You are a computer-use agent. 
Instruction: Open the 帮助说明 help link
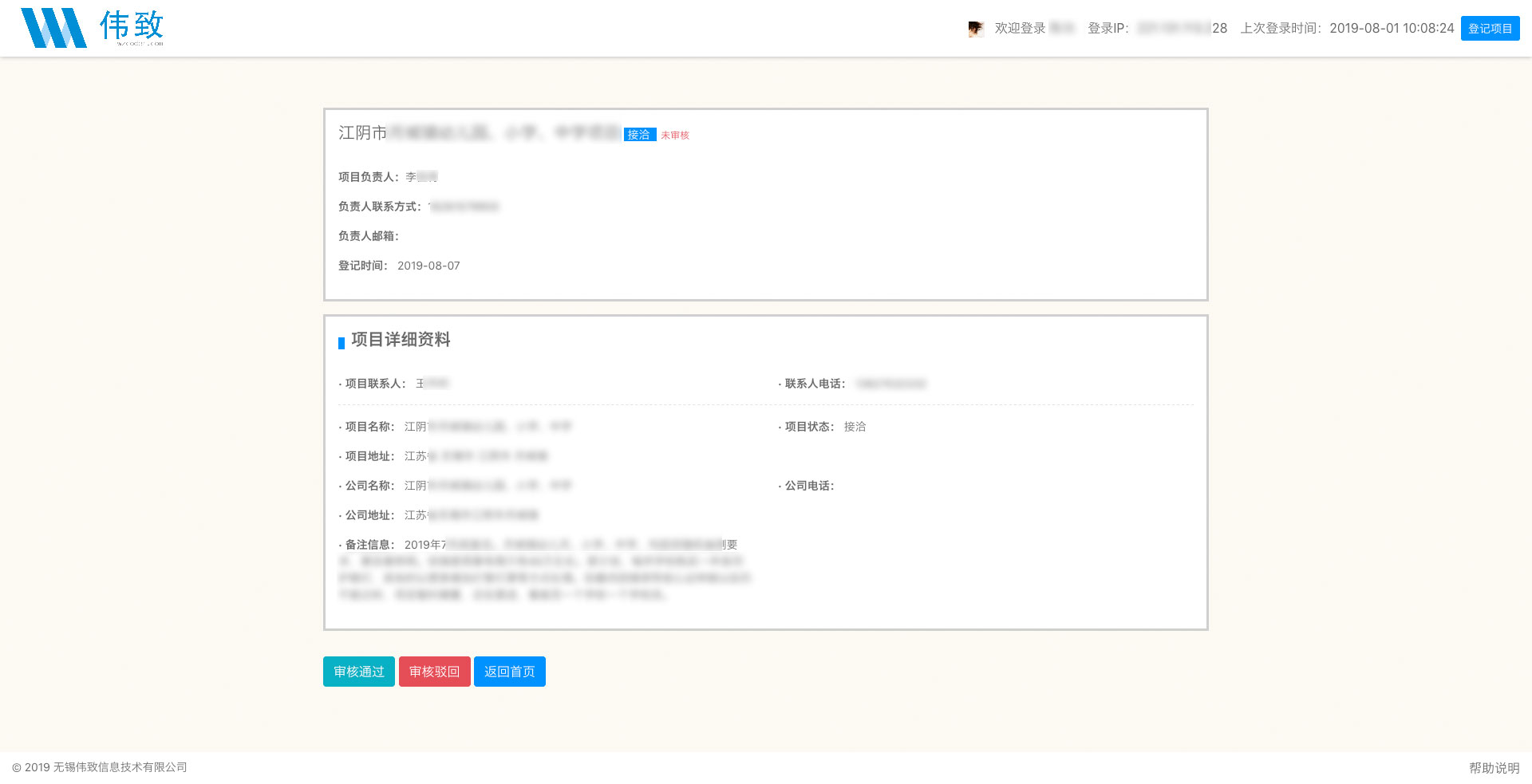click(x=1494, y=767)
